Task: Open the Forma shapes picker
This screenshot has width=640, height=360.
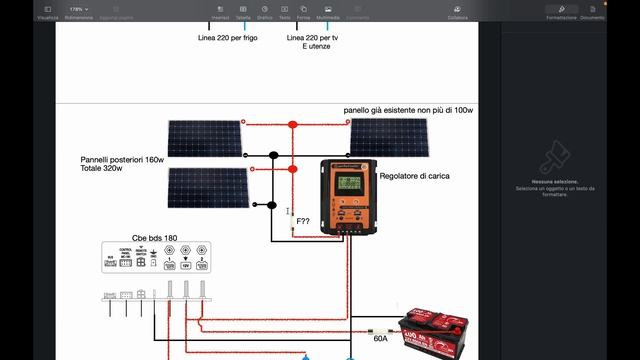Action: click(303, 12)
